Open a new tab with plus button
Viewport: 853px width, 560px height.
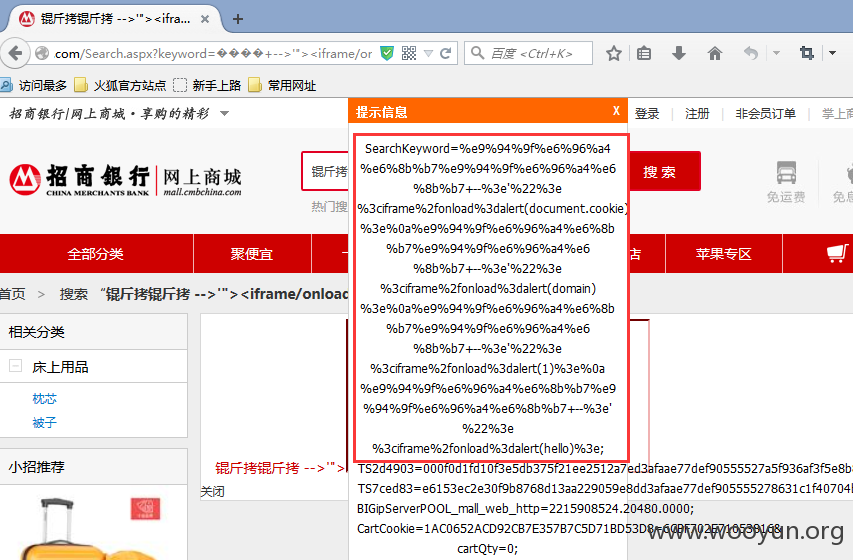pyautogui.click(x=238, y=19)
